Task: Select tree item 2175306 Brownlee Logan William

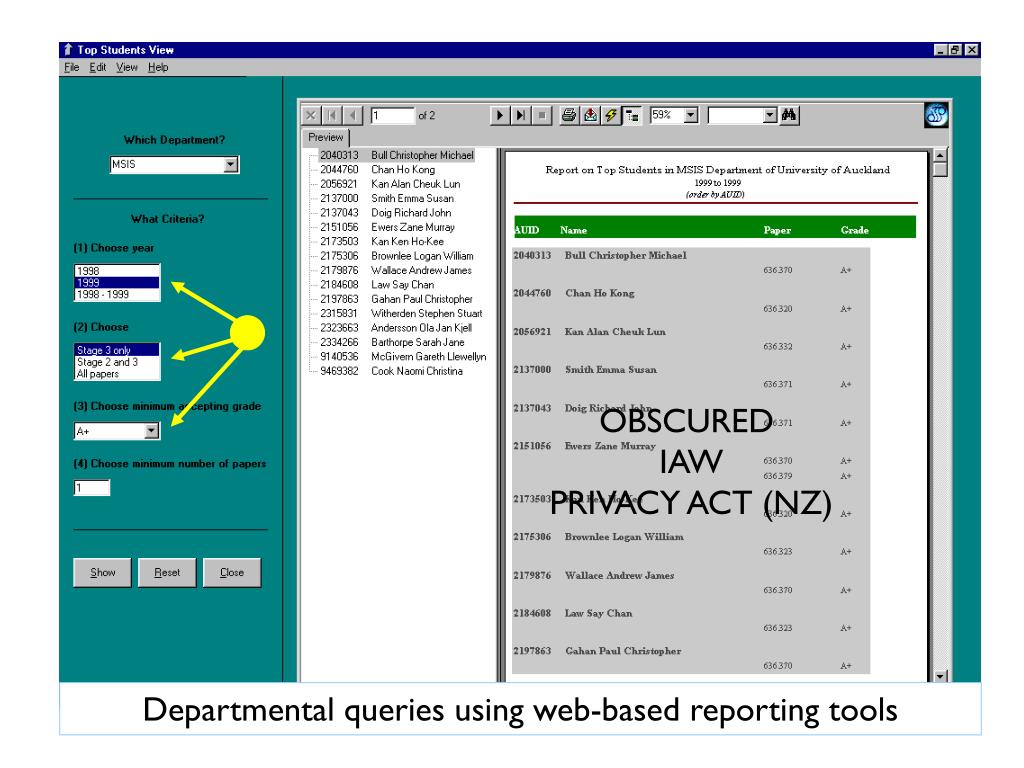Action: (x=396, y=256)
